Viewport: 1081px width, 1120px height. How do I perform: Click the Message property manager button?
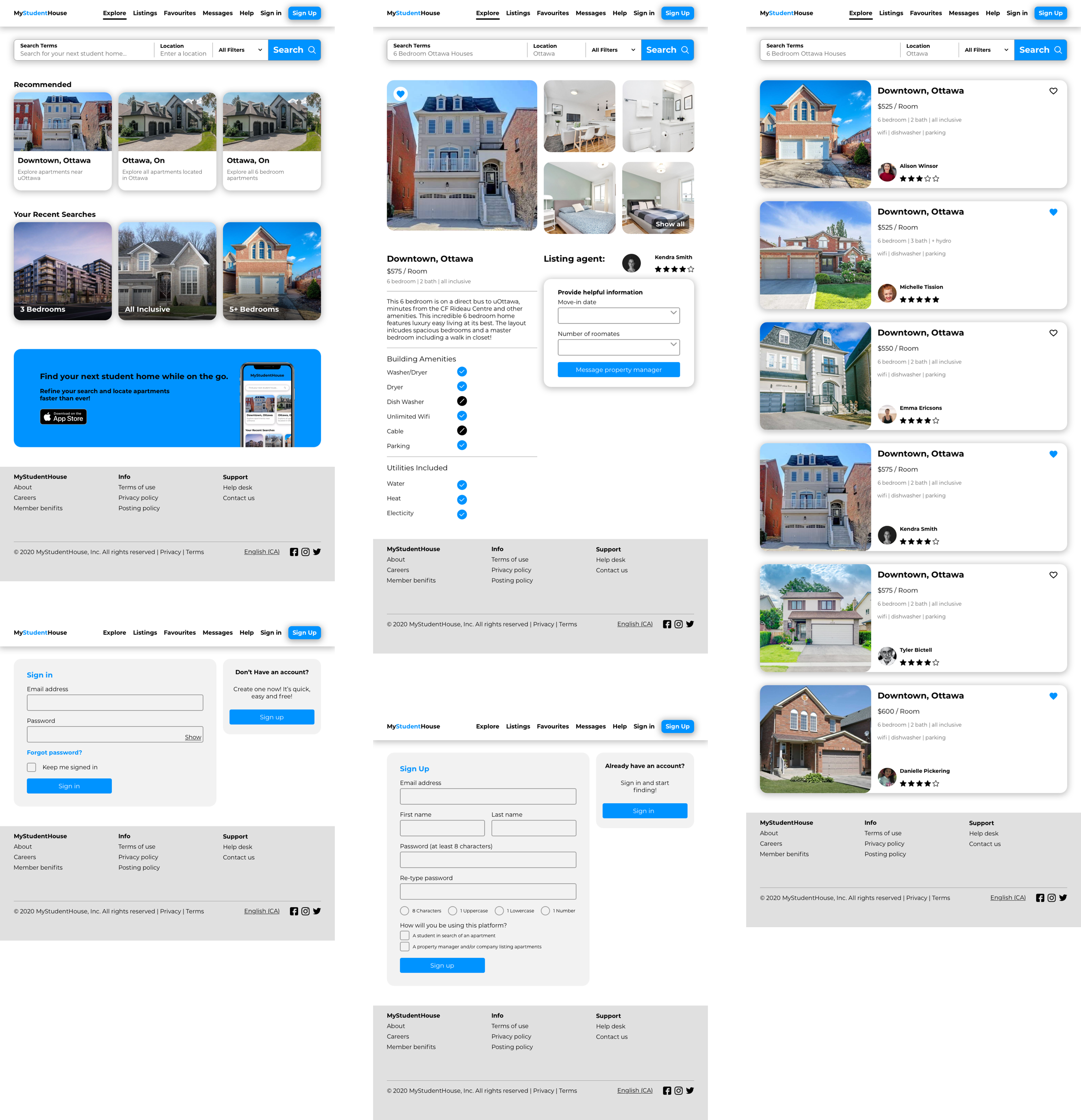(618, 370)
